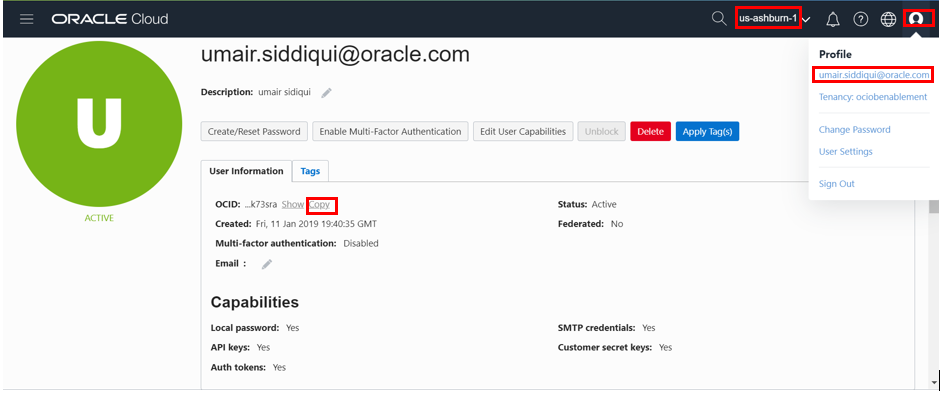Select umair.siddiqui@oracle.com in Profile menu
Screen dimensions: 941x393
[x=874, y=75]
